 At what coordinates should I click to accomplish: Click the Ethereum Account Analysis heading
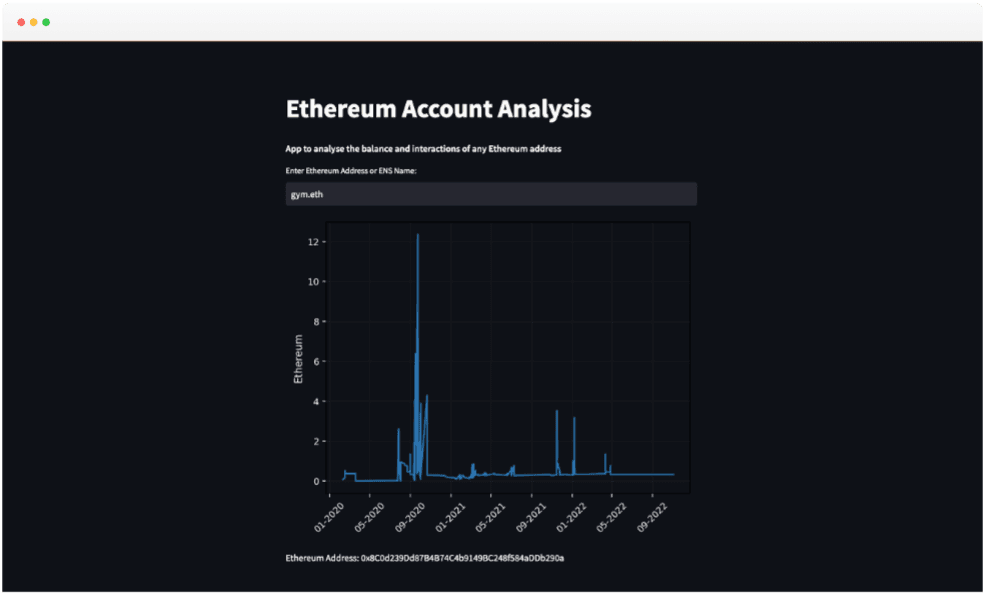438,108
